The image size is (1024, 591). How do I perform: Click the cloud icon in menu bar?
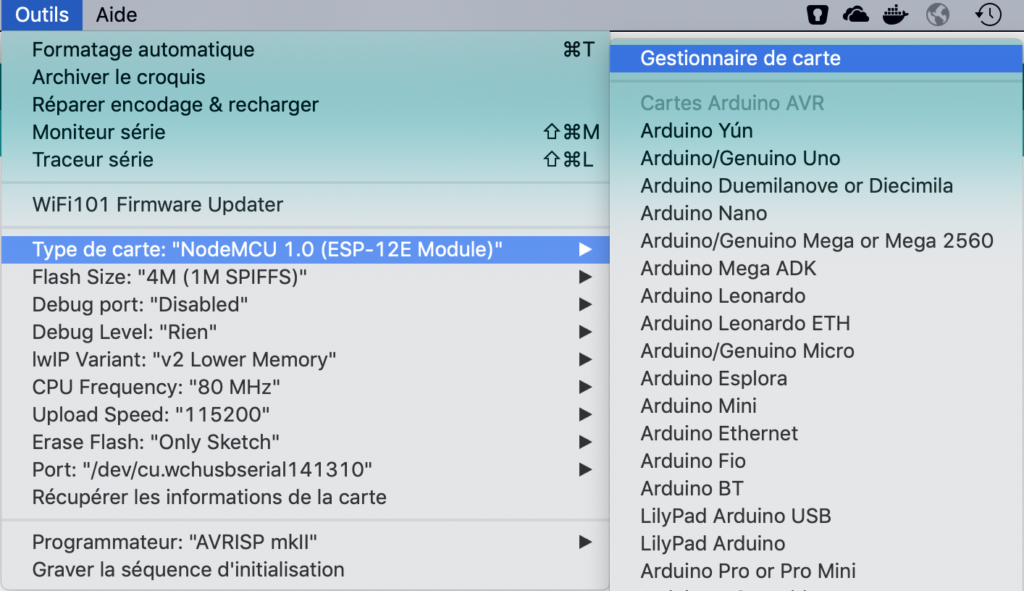[856, 14]
